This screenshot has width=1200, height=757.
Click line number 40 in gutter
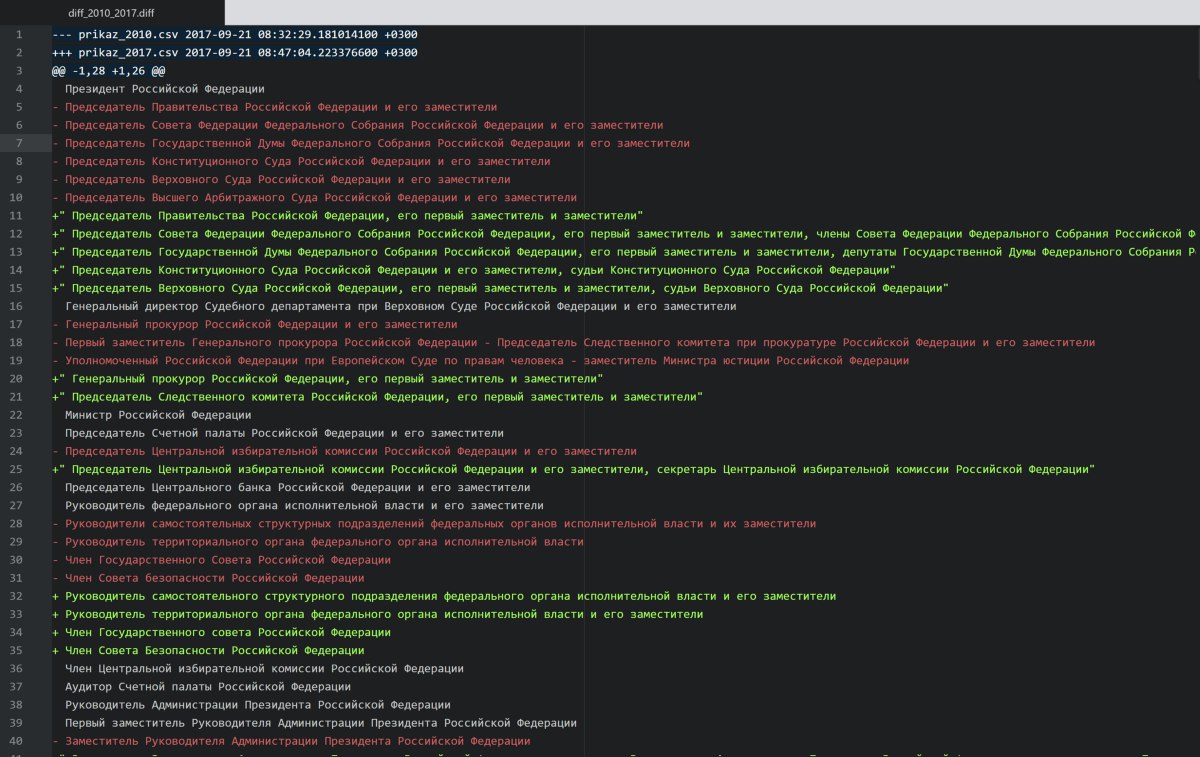[x=17, y=741]
